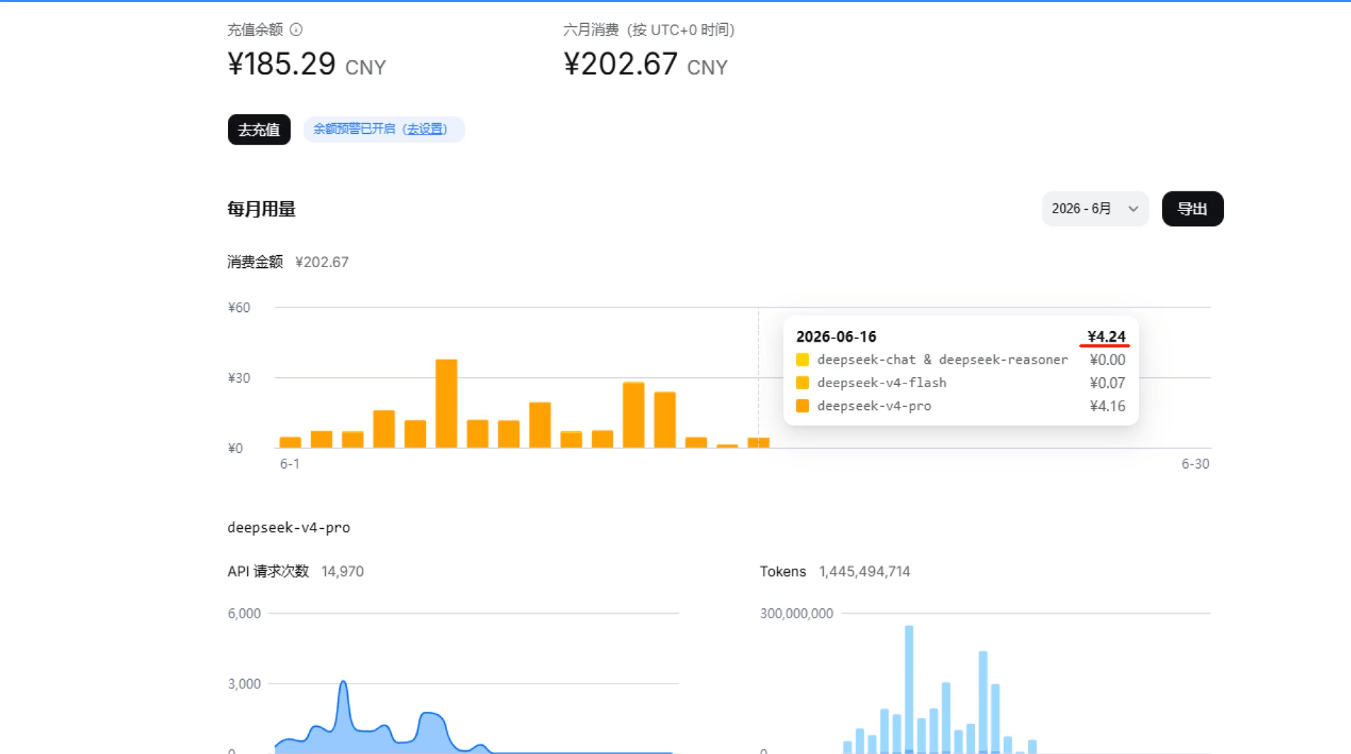Click the ¥60 axis label
This screenshot has height=754, width=1351.
(239, 308)
